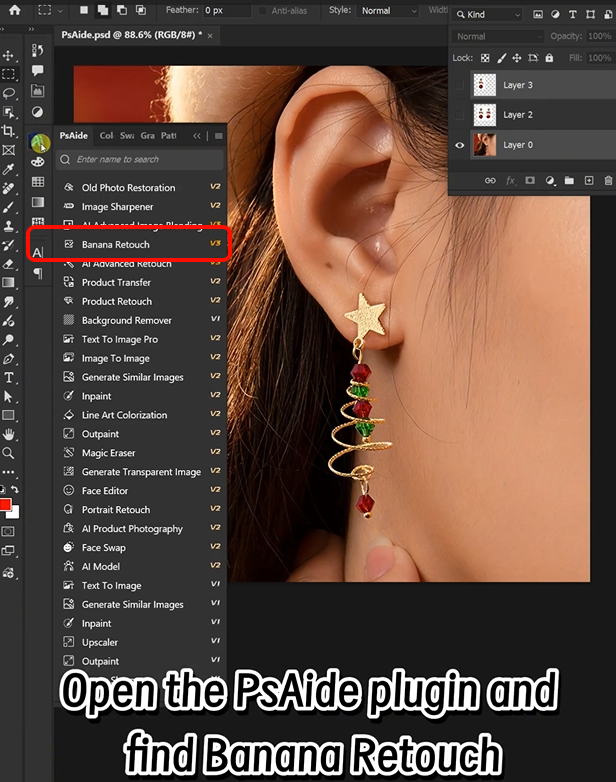Select the Hand tool
The height and width of the screenshot is (782, 616).
click(x=8, y=434)
